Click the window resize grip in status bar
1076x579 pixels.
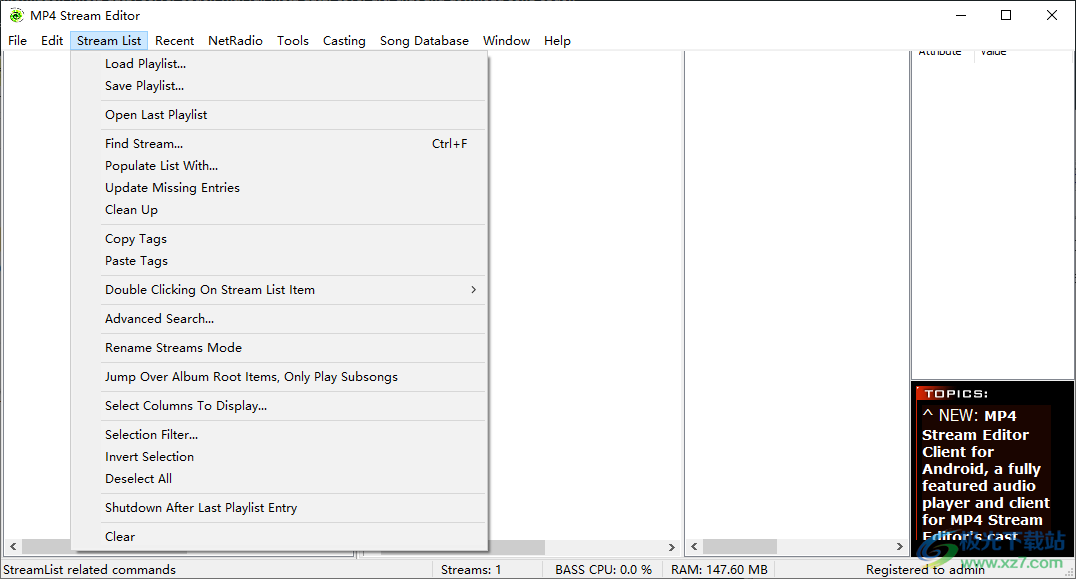pyautogui.click(x=1068, y=571)
